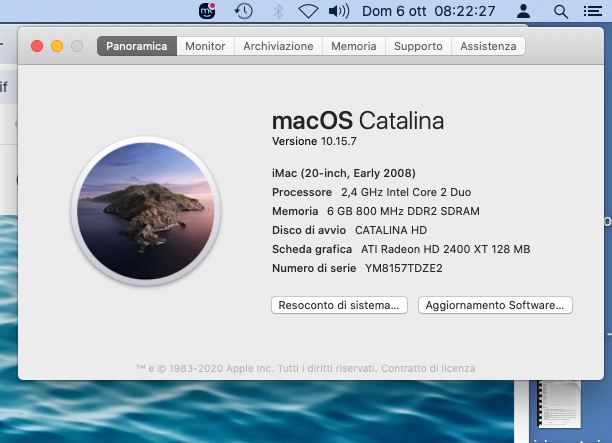Switch to the Monitor tab
This screenshot has height=443, width=612.
(205, 46)
